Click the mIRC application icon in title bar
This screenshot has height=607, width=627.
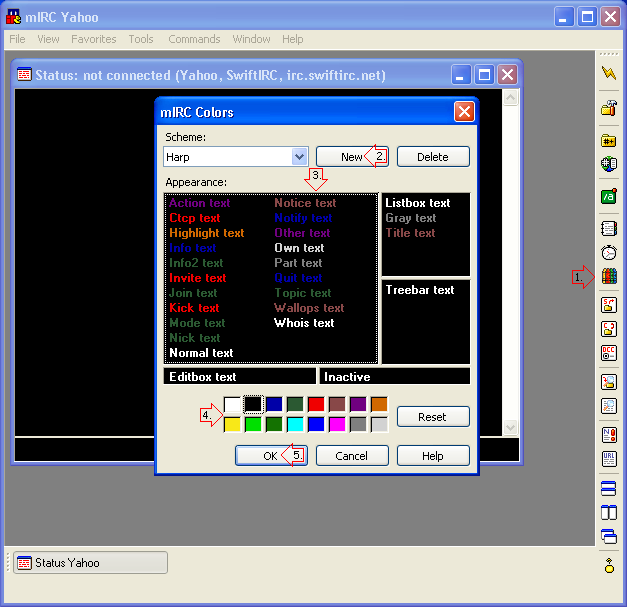[13, 17]
